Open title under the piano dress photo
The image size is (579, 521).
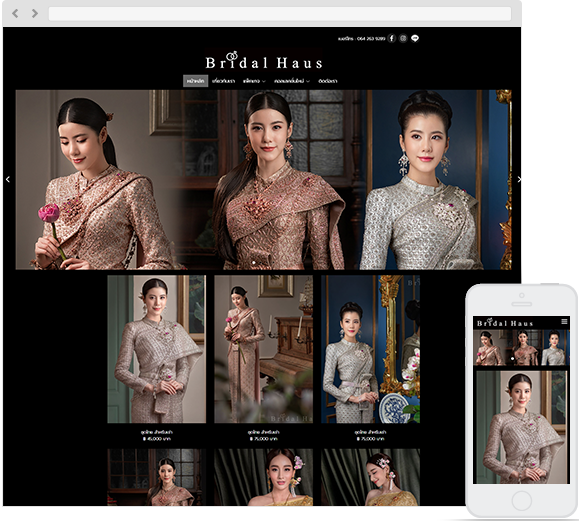(x=263, y=432)
